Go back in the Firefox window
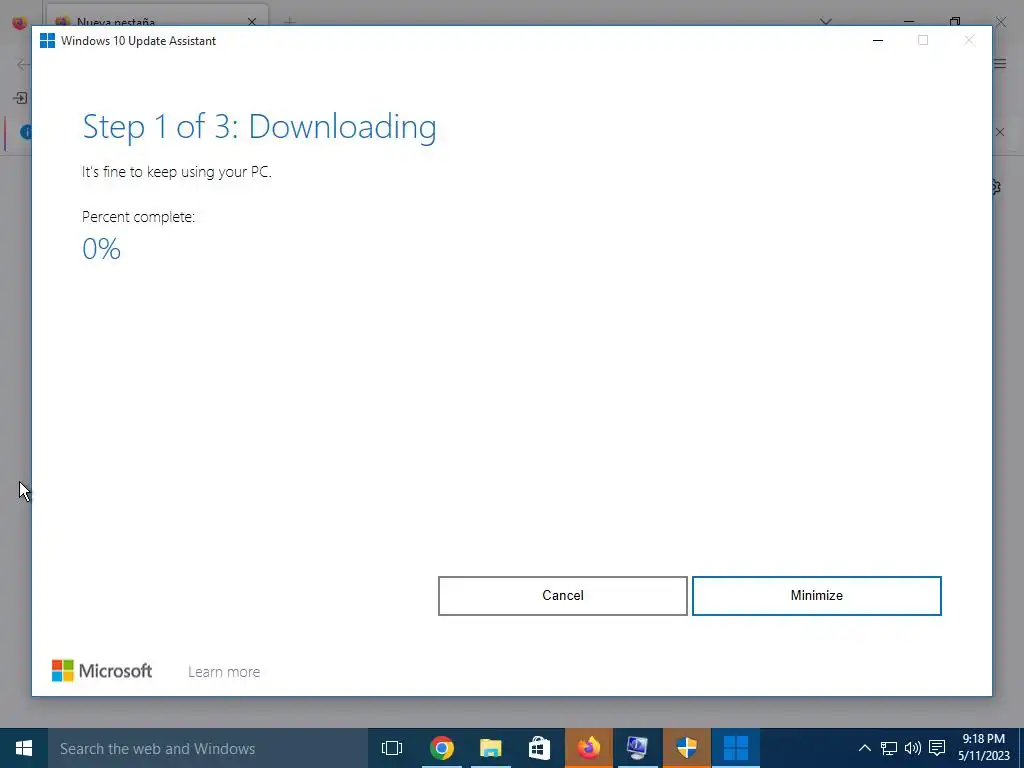Viewport: 1024px width, 768px height. (24, 64)
